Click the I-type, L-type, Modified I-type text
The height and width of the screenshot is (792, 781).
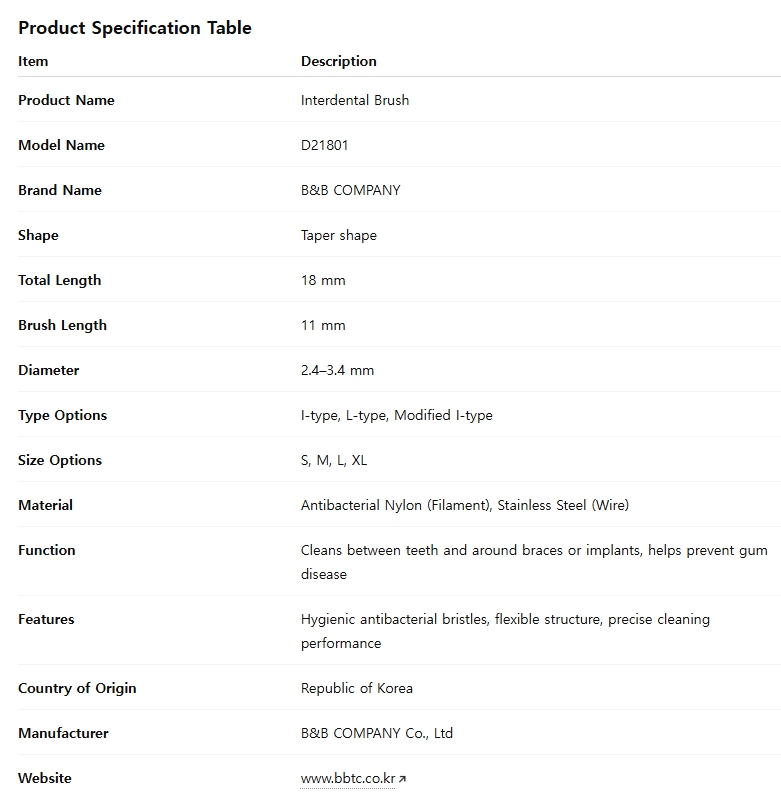397,415
